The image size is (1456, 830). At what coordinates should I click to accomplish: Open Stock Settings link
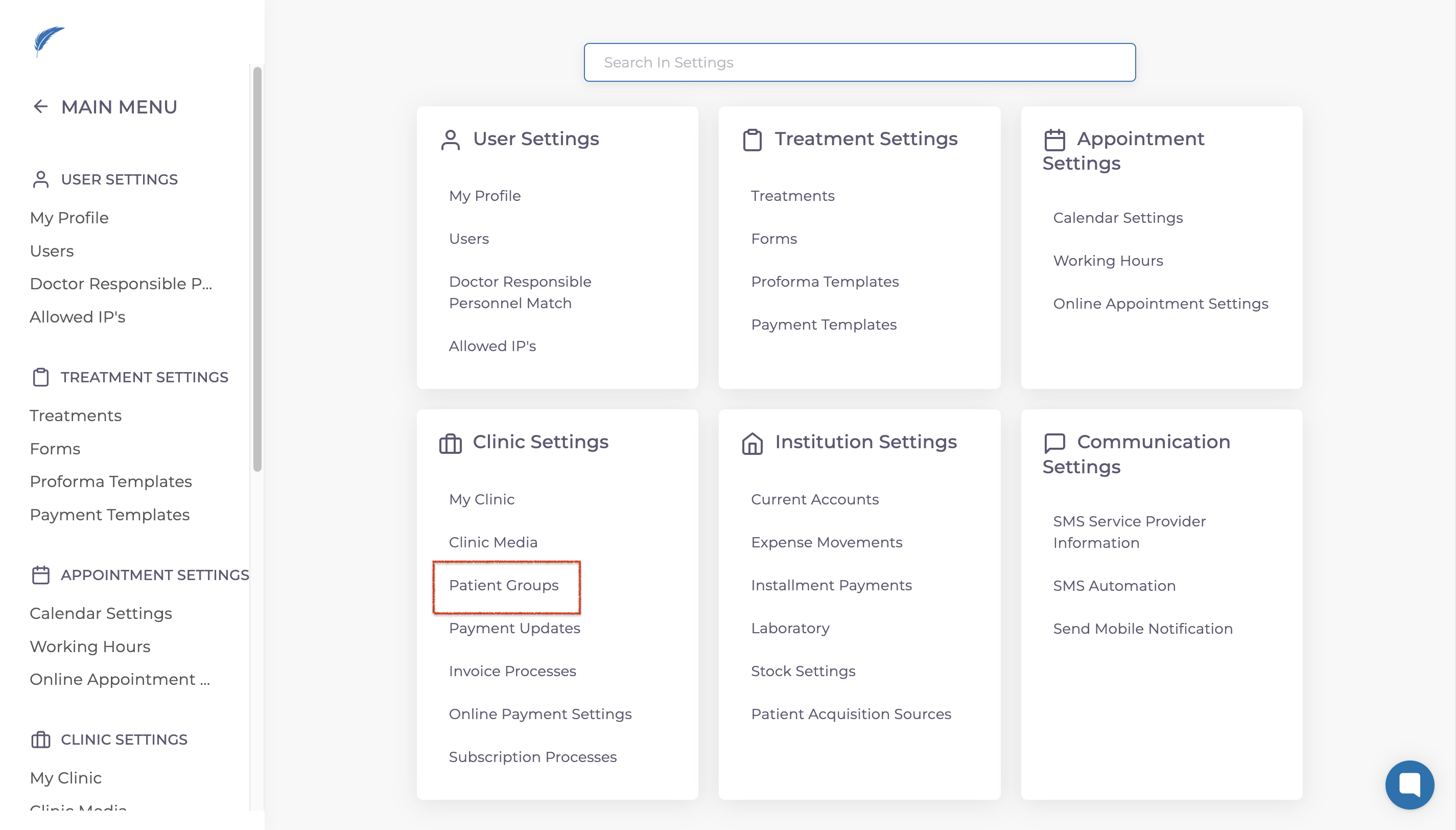pos(803,671)
